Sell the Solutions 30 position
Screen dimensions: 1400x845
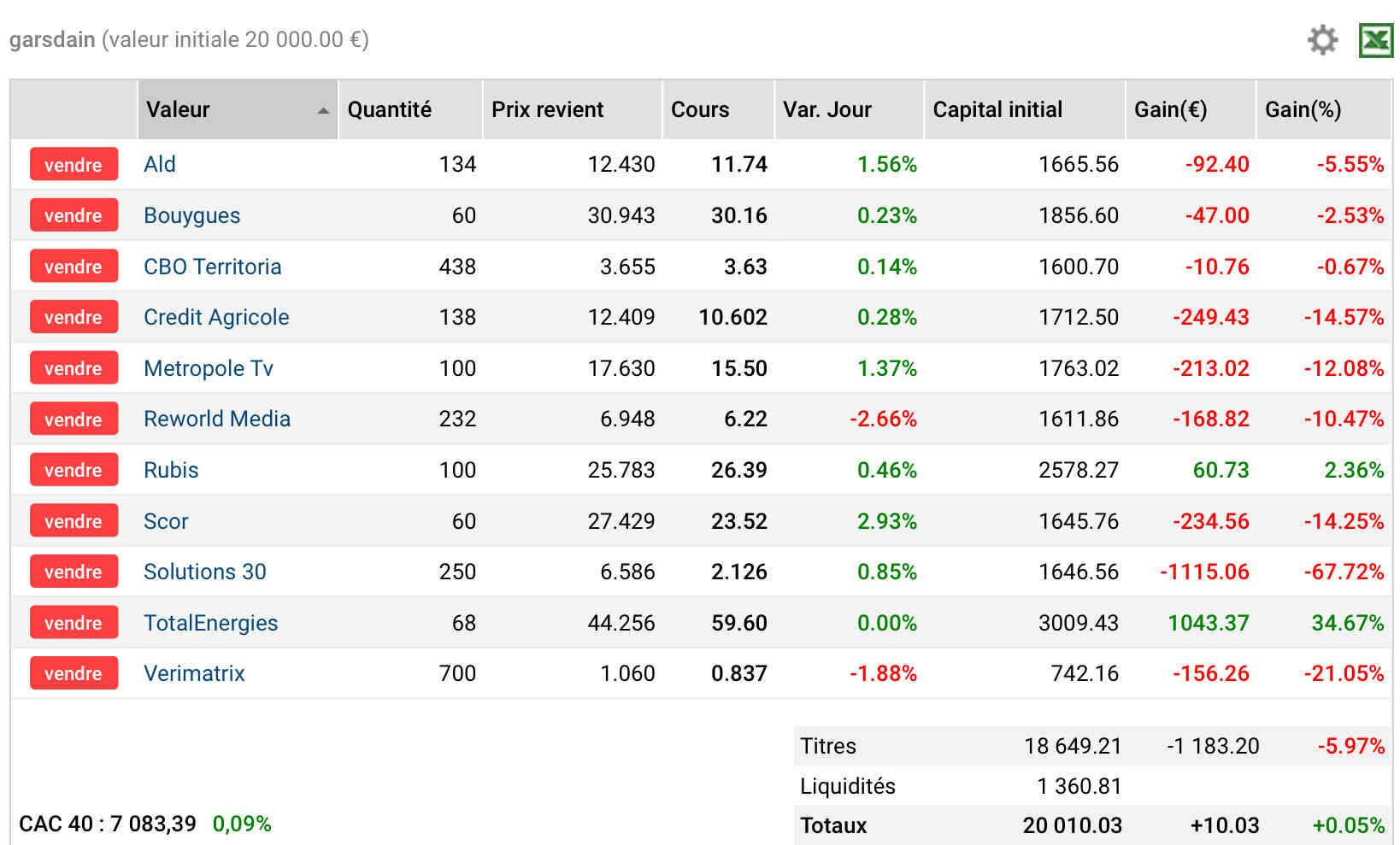(74, 572)
